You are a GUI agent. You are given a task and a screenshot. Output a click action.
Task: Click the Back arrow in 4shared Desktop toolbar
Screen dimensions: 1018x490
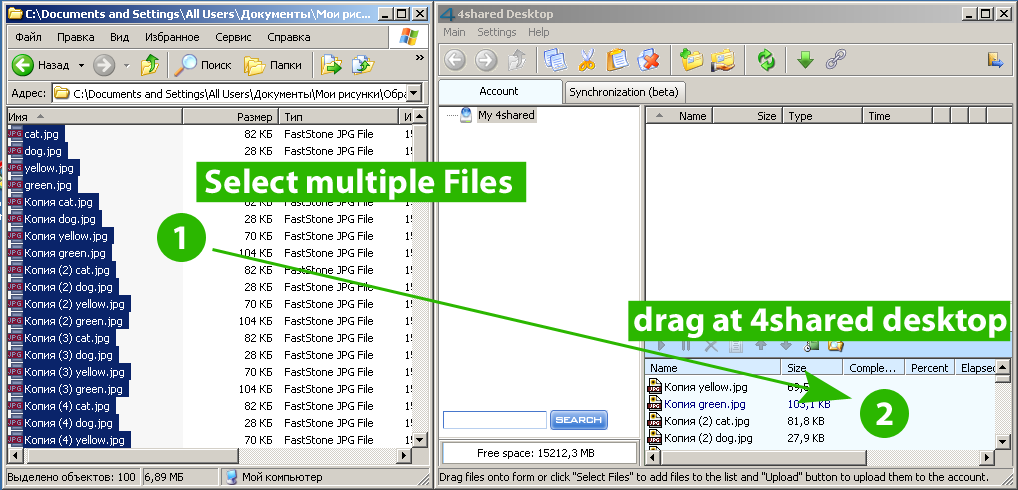pos(454,61)
